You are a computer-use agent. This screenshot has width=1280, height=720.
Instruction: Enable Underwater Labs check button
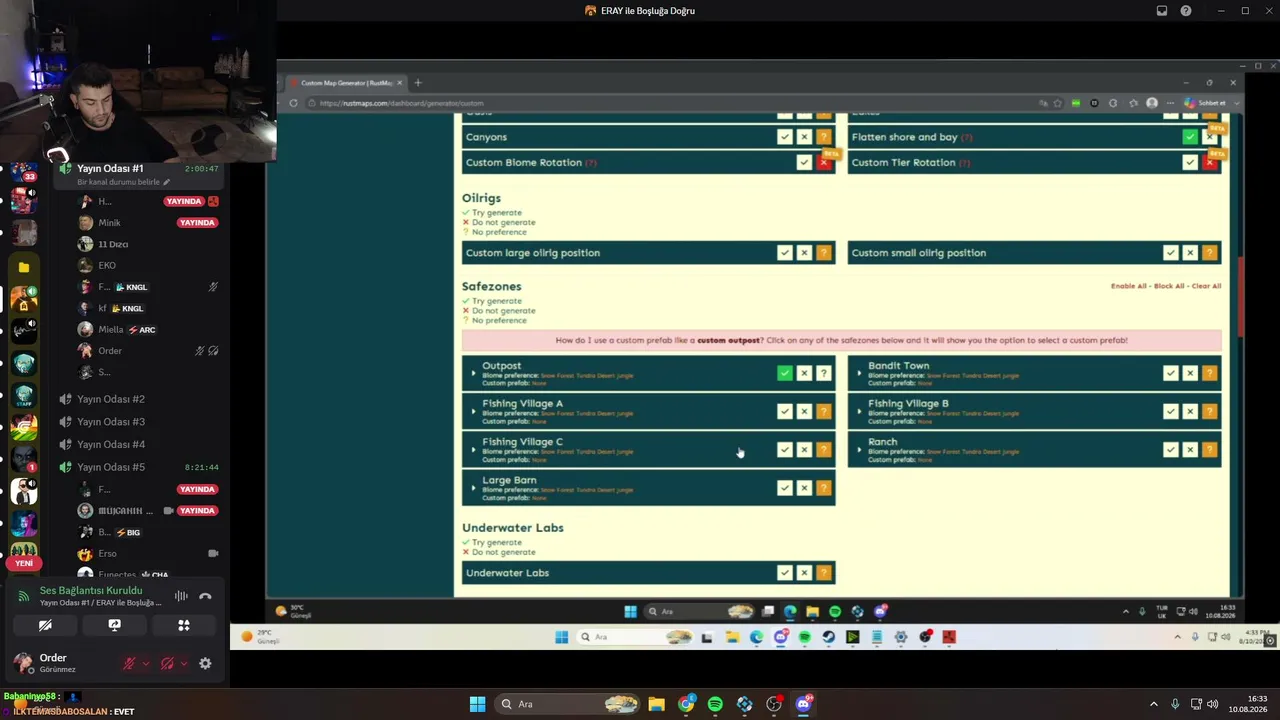785,573
